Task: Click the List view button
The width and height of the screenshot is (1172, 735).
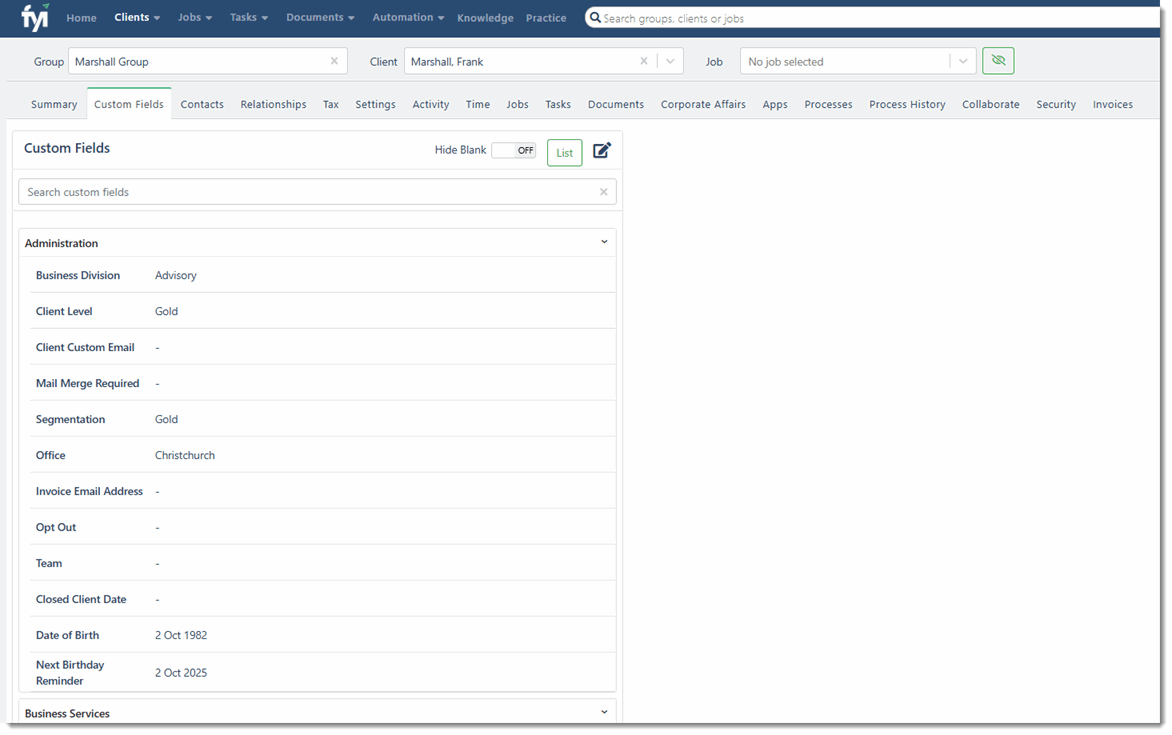Action: pos(564,153)
